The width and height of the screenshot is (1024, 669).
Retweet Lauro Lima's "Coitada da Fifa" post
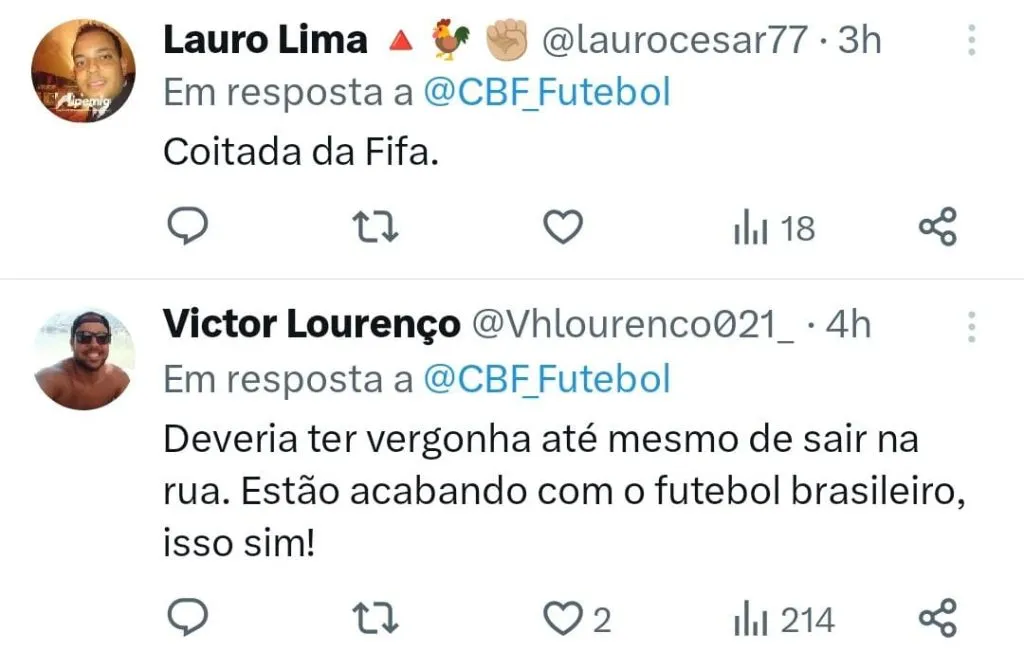[x=375, y=227]
